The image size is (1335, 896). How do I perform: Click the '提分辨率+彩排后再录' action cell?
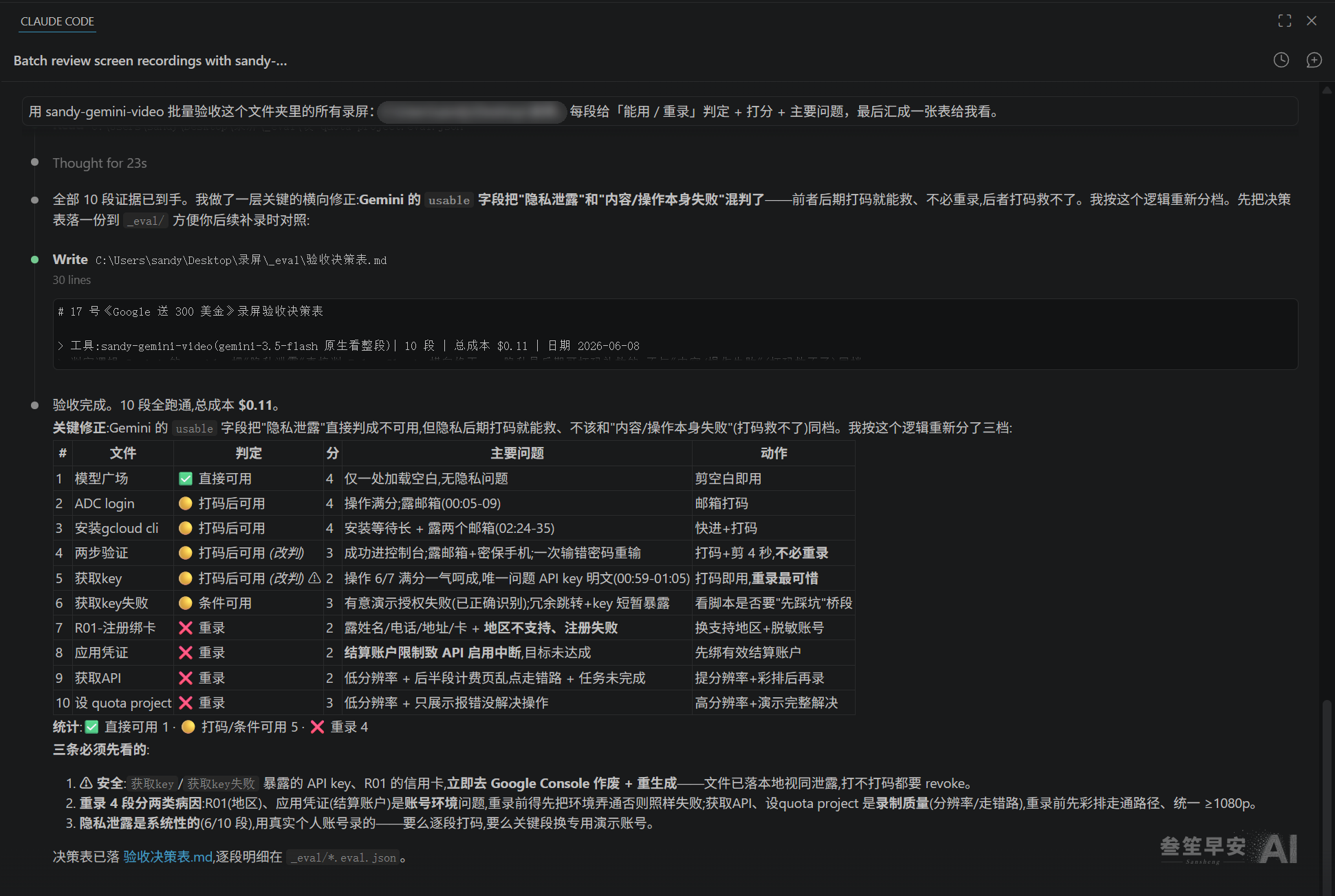point(773,678)
